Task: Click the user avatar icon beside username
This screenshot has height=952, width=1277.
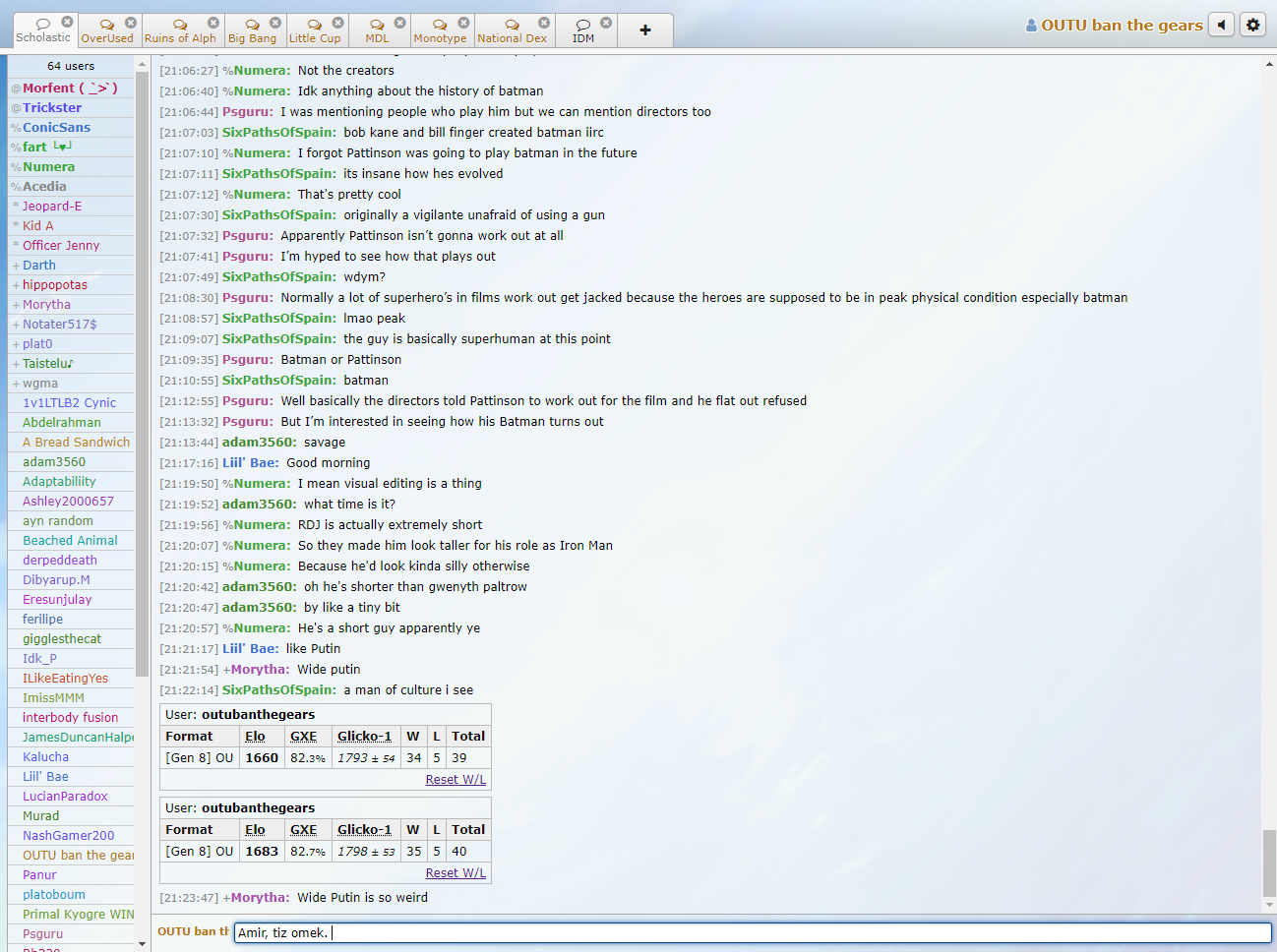Action: (1031, 26)
